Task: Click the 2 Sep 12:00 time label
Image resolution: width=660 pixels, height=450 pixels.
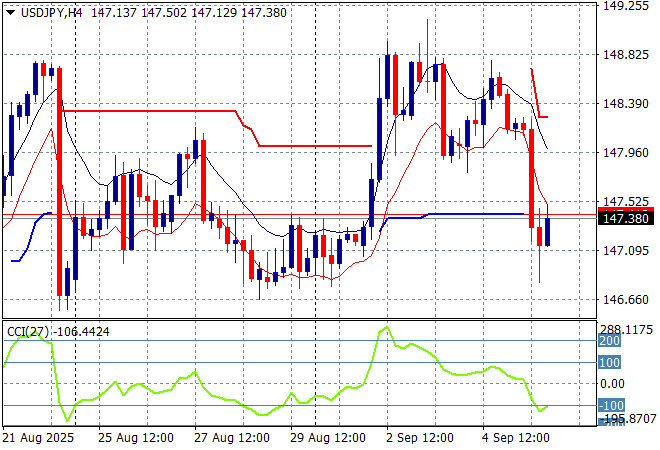Action: [x=420, y=438]
